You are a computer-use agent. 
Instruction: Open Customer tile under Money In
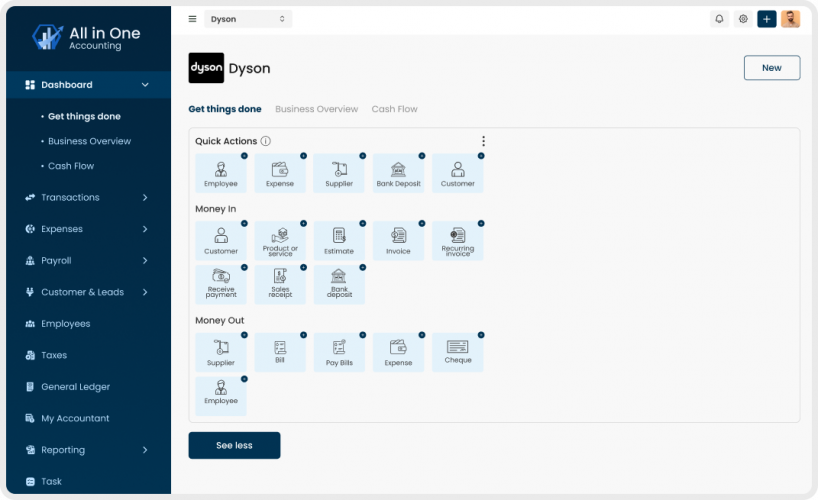click(221, 241)
